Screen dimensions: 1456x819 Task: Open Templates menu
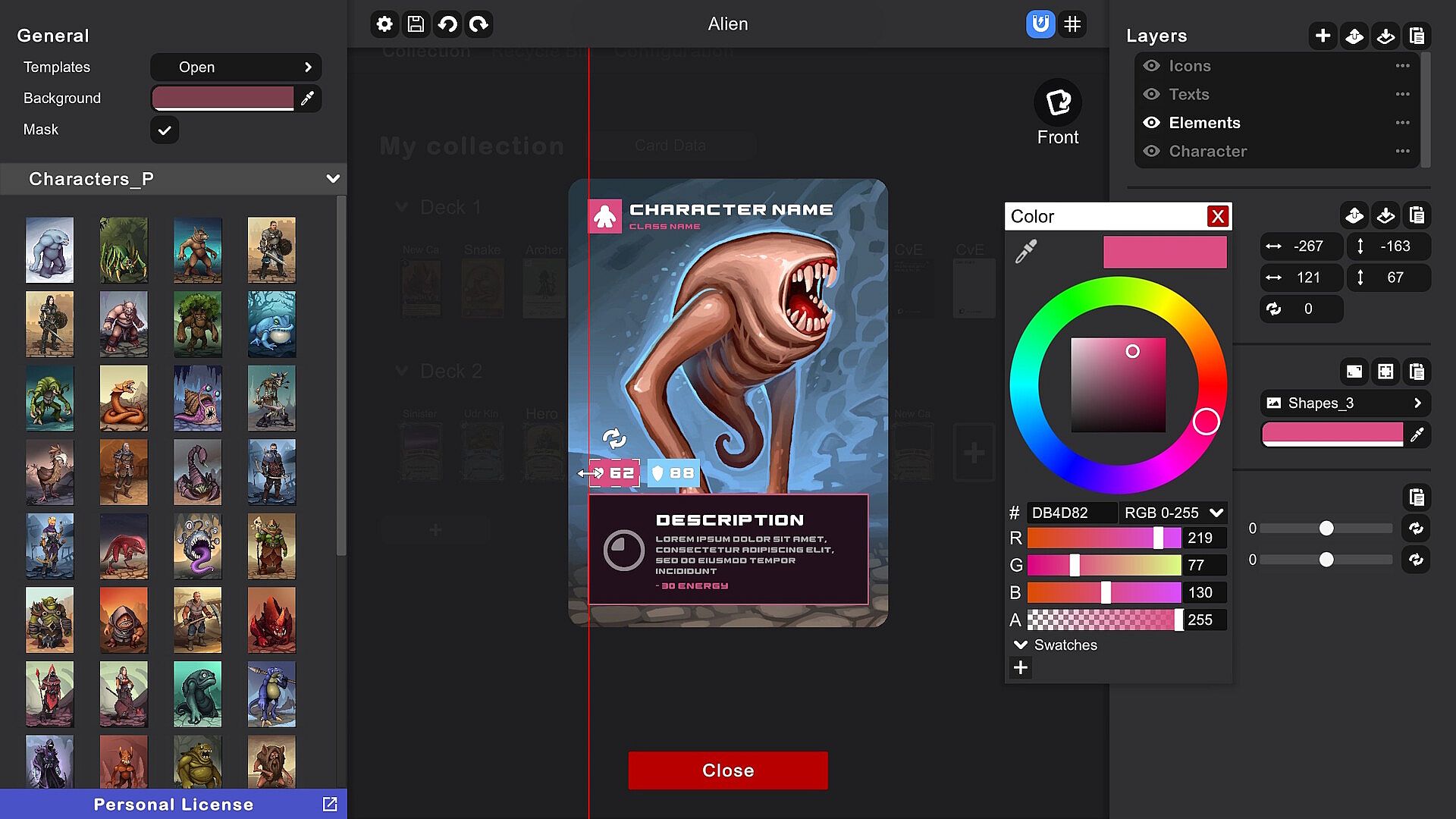[236, 67]
